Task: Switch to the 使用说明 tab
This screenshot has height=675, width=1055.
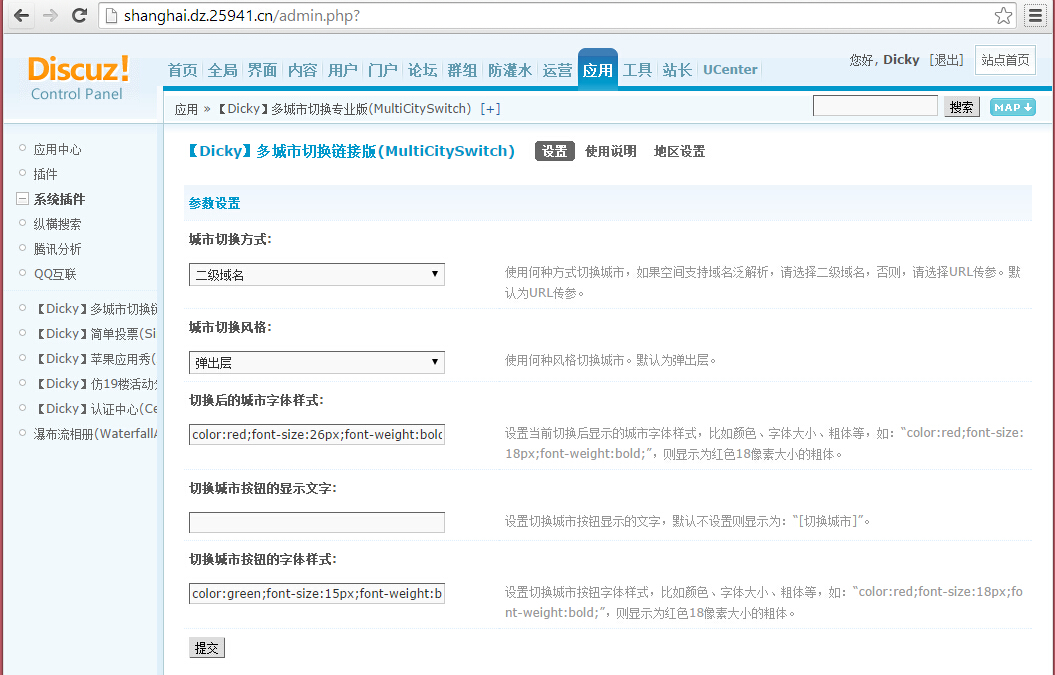Action: 610,151
